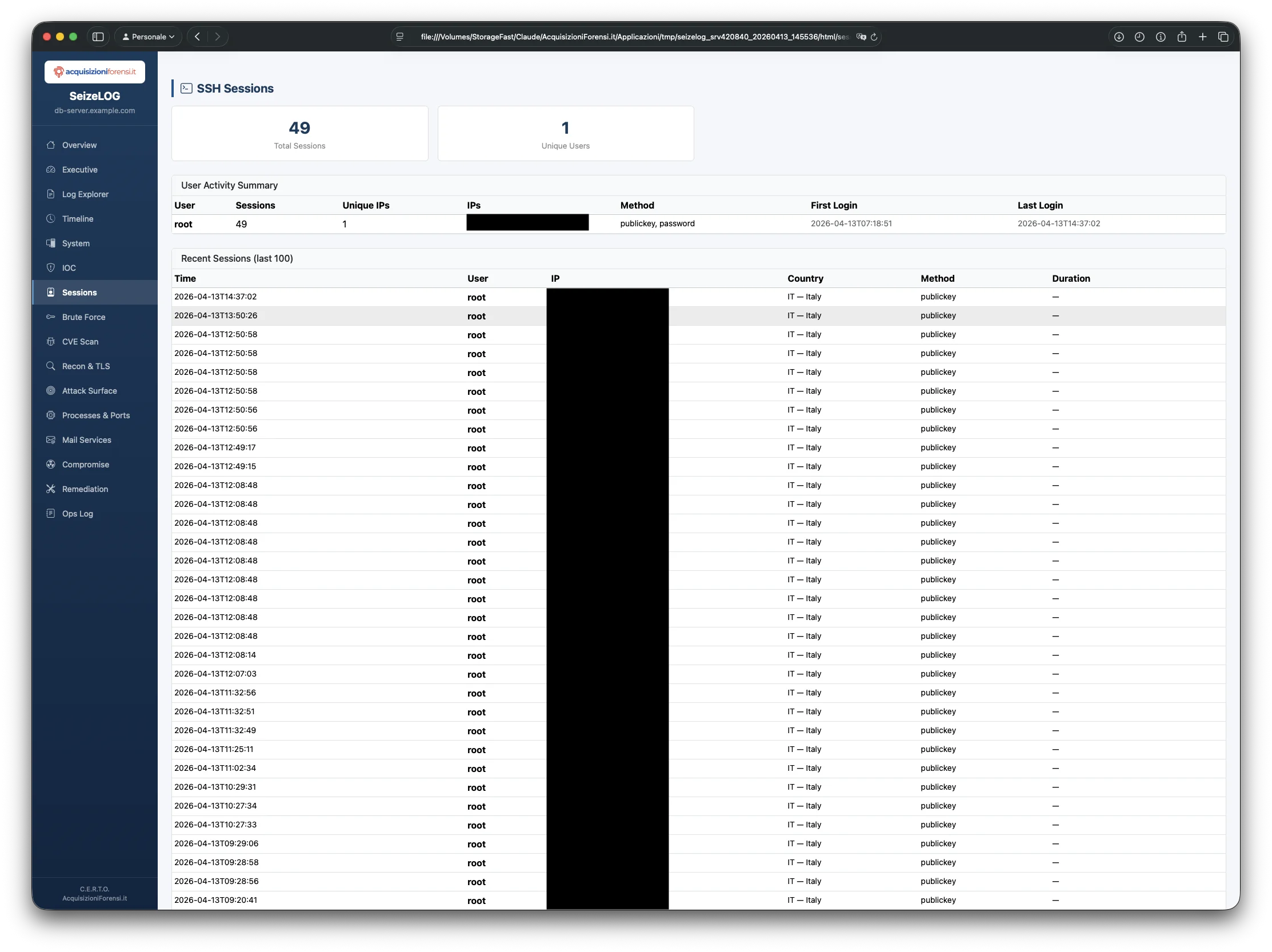Click the Compromise globe icon
The height and width of the screenshot is (952, 1272).
(x=51, y=464)
